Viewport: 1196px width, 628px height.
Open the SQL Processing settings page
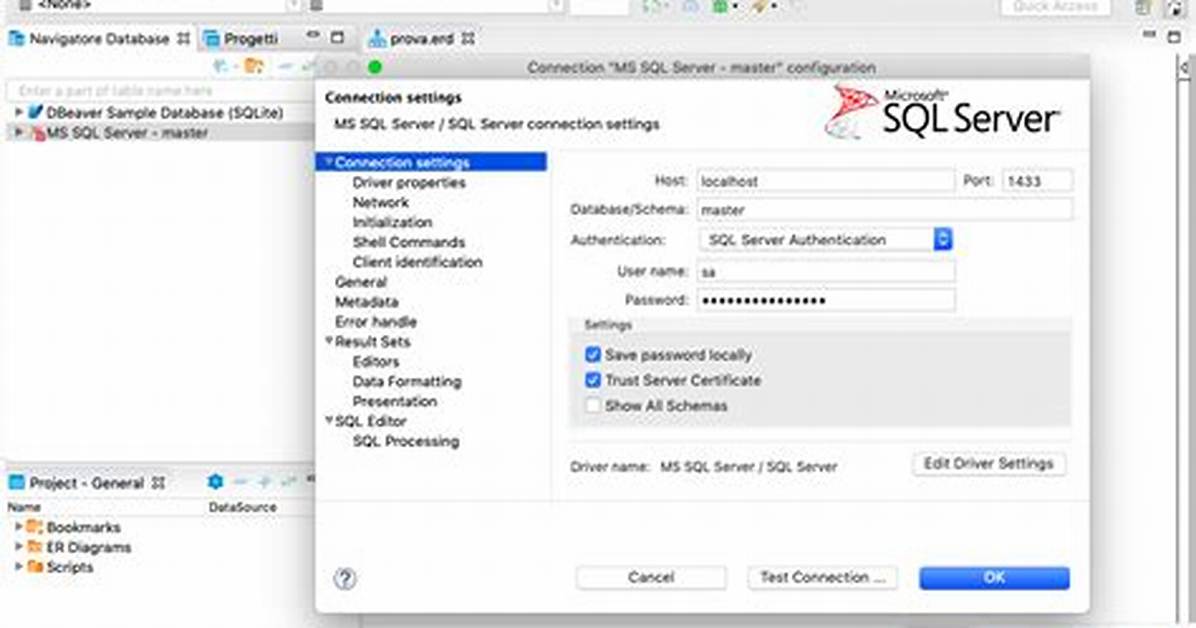(406, 440)
